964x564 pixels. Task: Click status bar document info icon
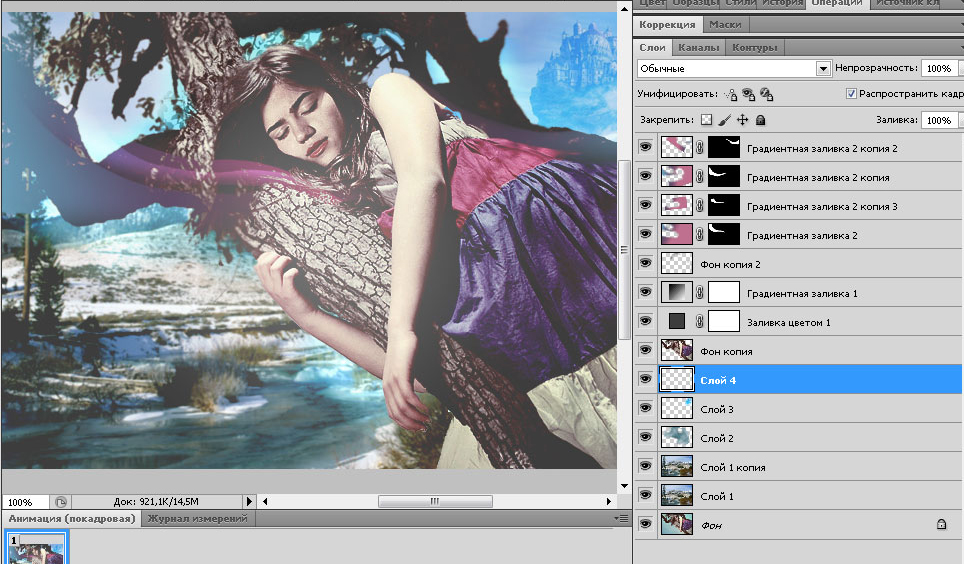[61, 502]
